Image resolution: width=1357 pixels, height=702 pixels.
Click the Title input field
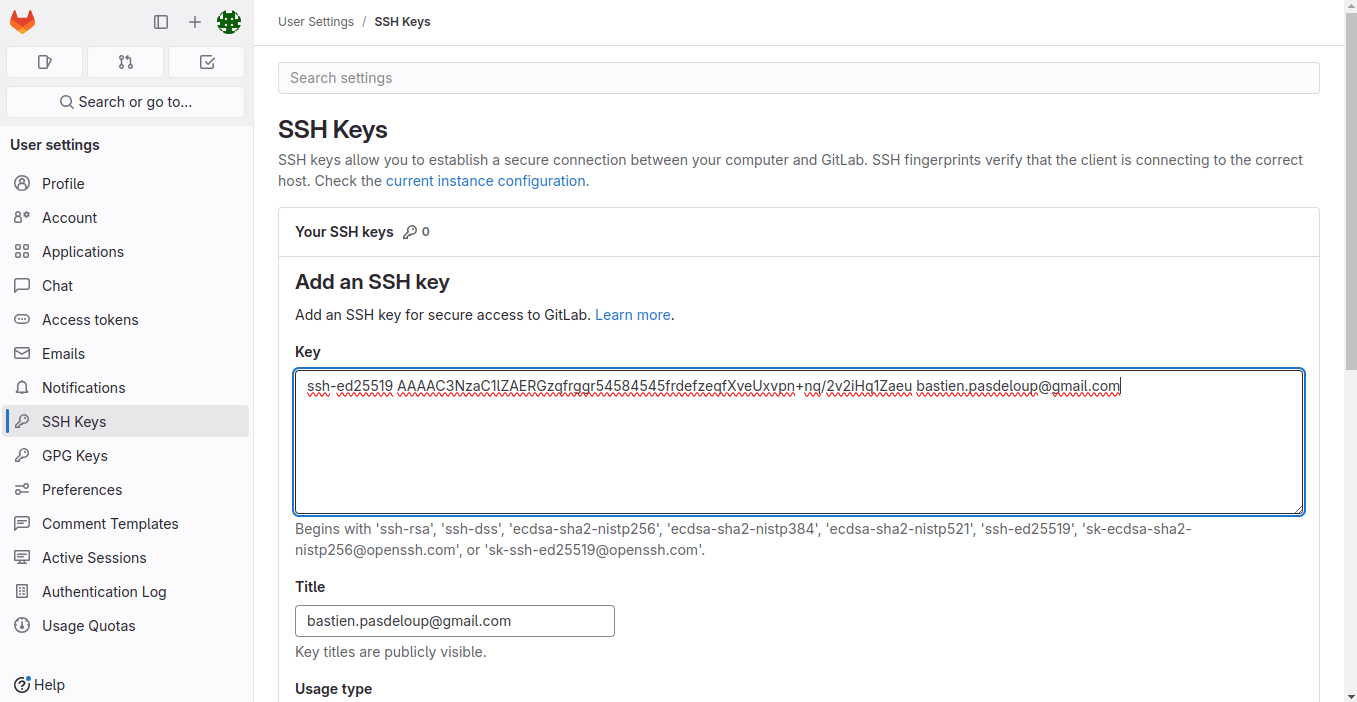(x=454, y=621)
